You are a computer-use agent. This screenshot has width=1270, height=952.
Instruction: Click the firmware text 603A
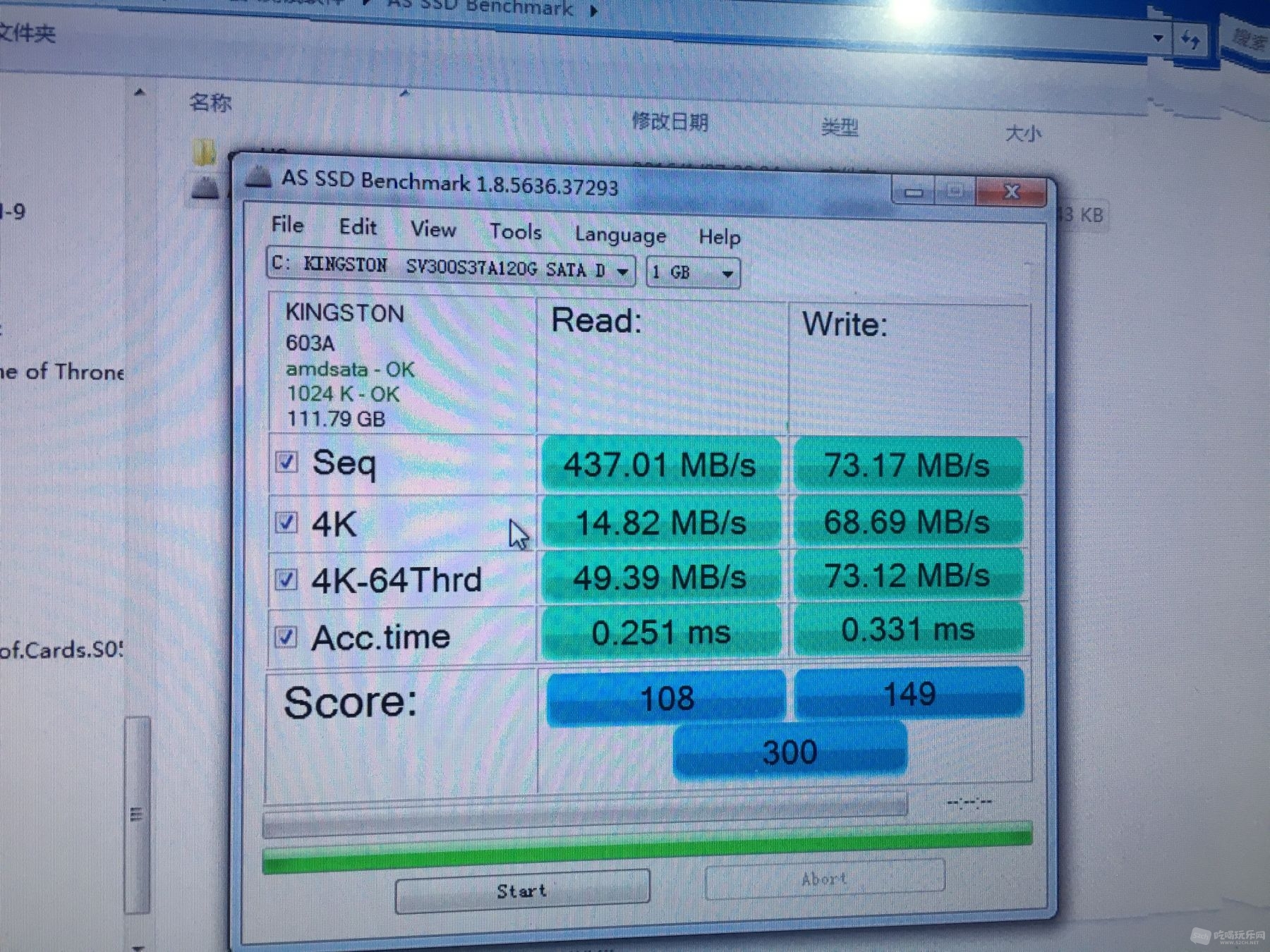point(310,343)
